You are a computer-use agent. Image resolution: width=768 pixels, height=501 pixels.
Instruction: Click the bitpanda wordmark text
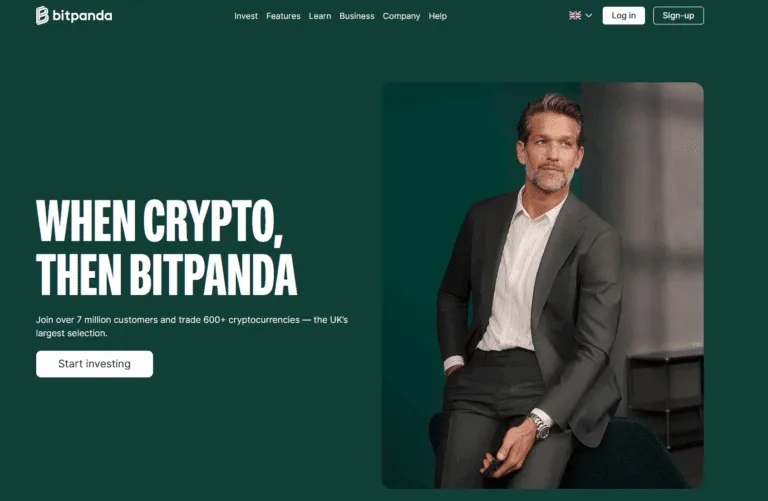point(82,16)
